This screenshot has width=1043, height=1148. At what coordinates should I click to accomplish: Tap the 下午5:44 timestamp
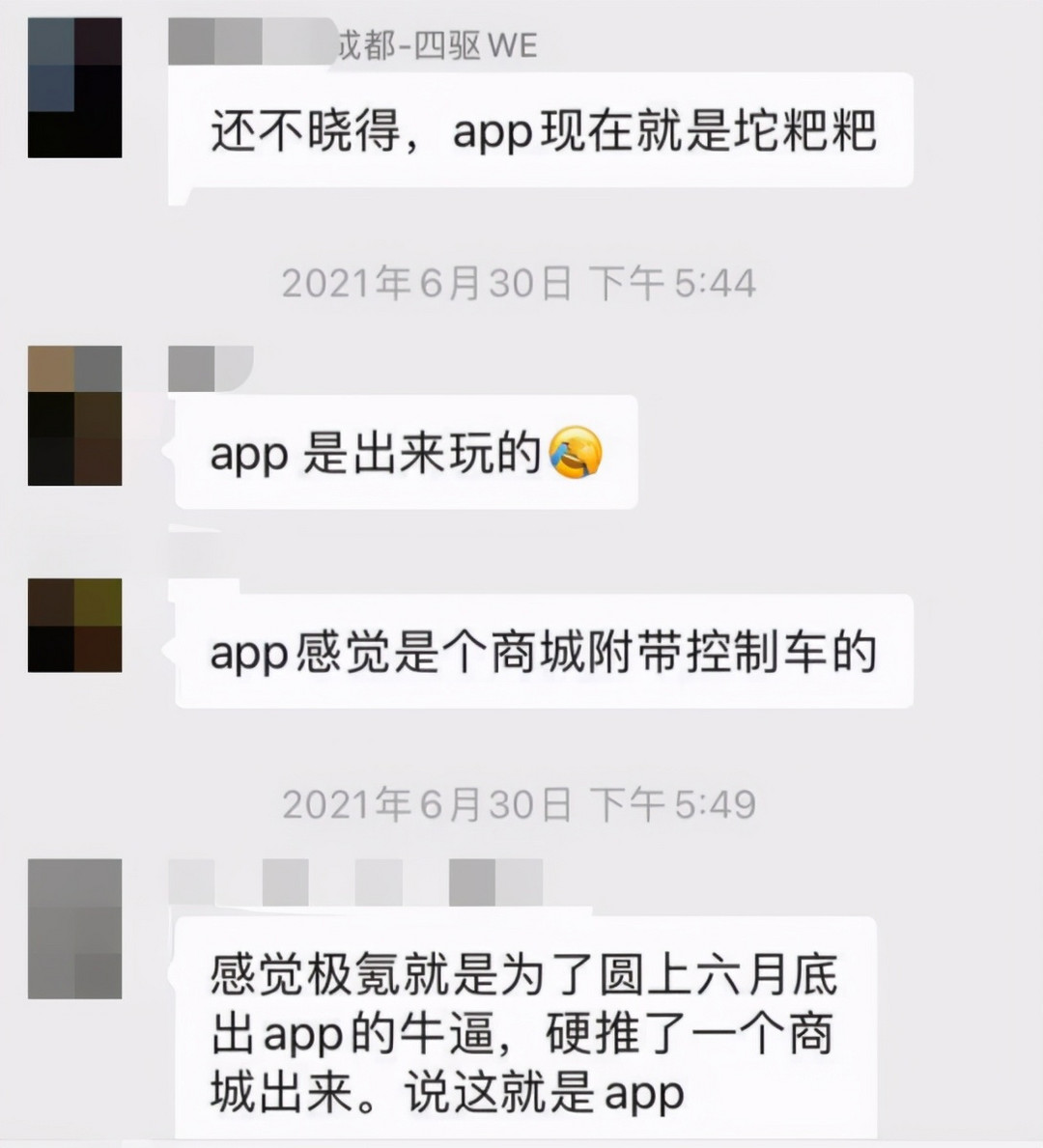pyautogui.click(x=519, y=283)
